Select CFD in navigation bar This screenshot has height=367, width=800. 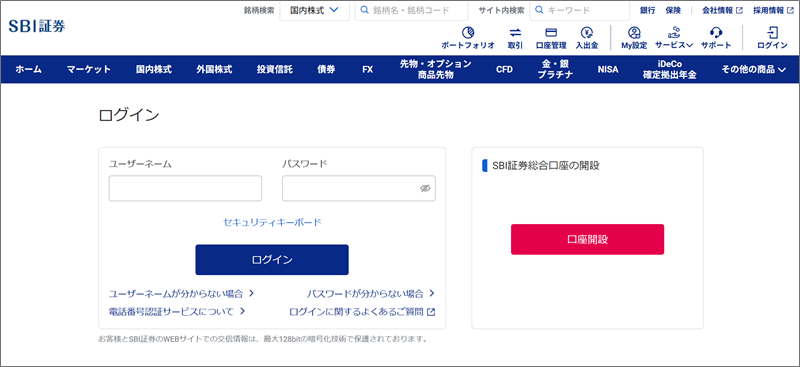point(504,69)
